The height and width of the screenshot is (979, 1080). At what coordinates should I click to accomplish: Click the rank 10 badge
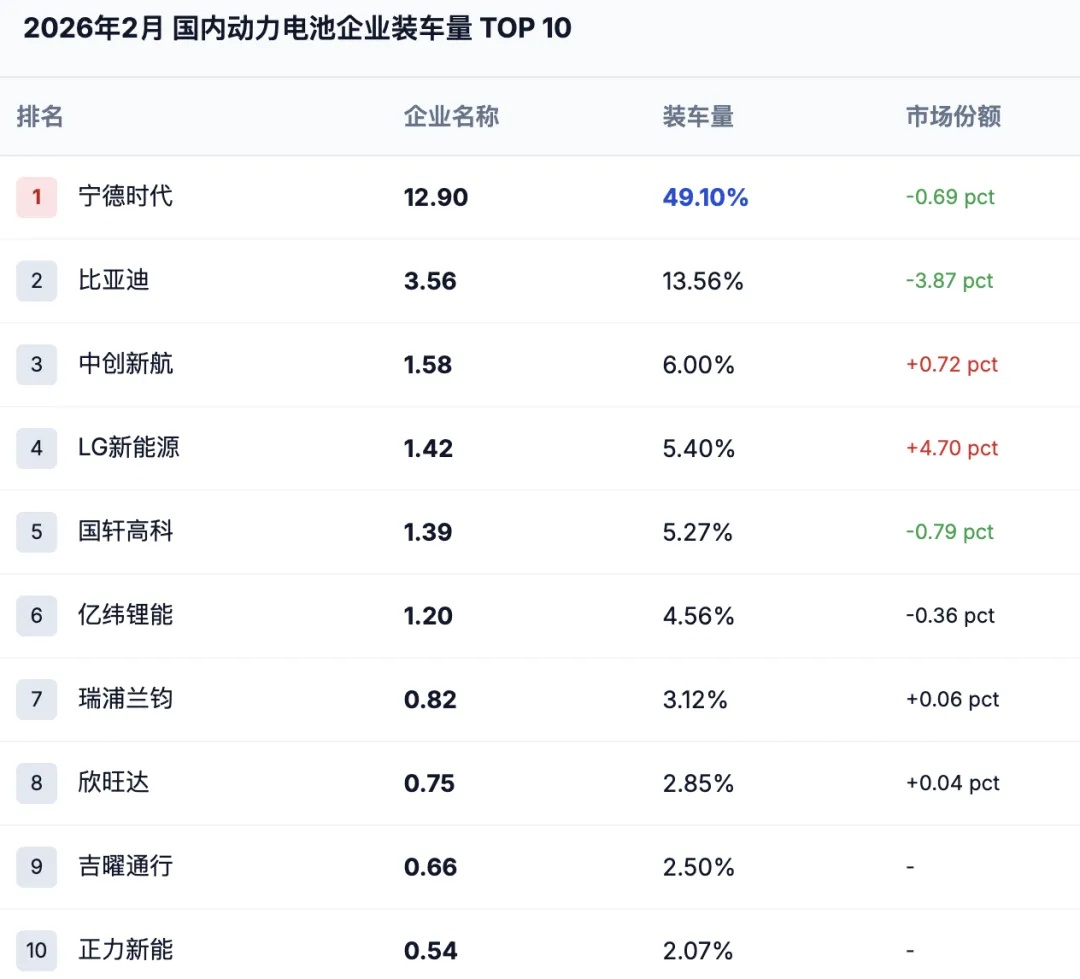tap(37, 950)
